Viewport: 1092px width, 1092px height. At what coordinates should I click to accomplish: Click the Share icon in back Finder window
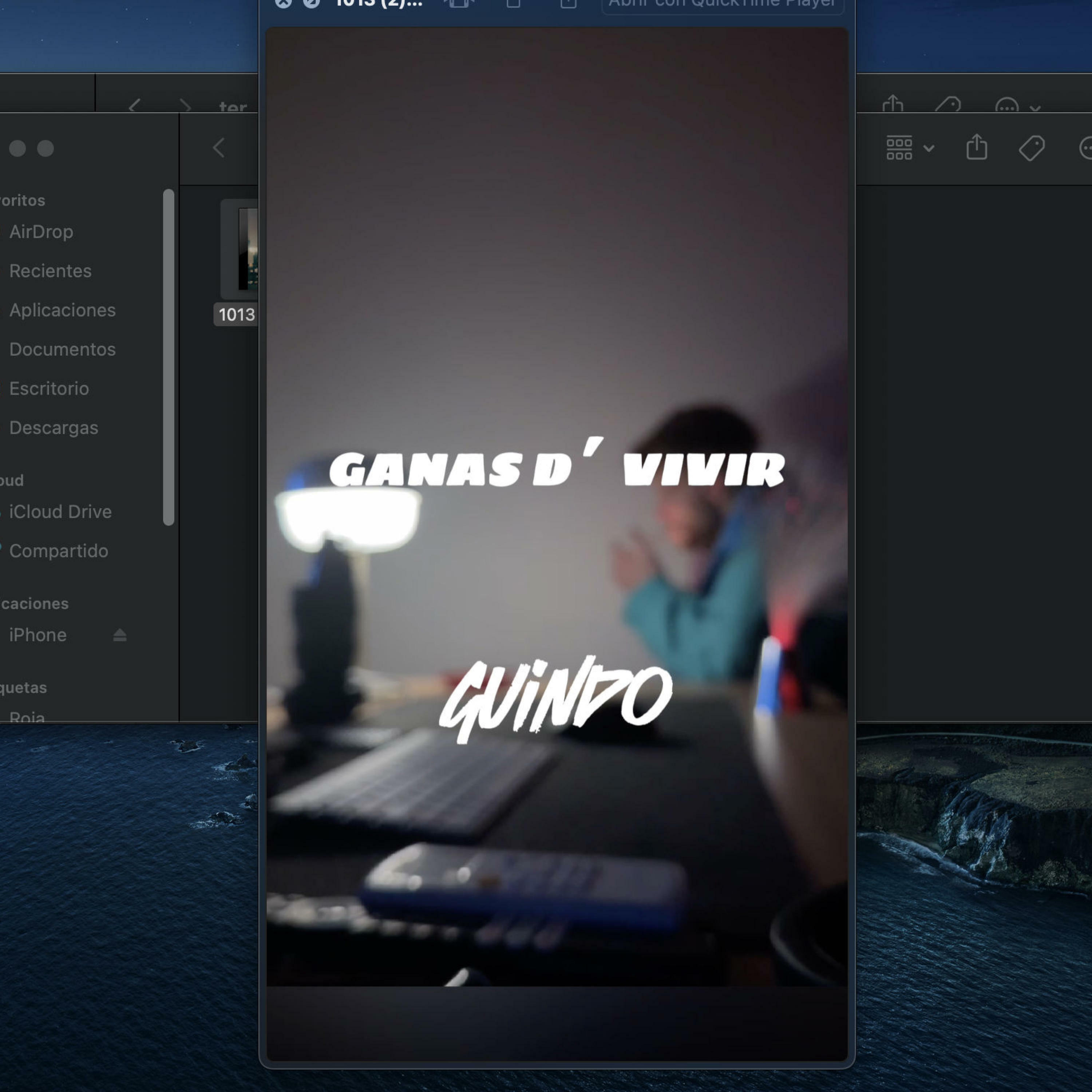(893, 104)
